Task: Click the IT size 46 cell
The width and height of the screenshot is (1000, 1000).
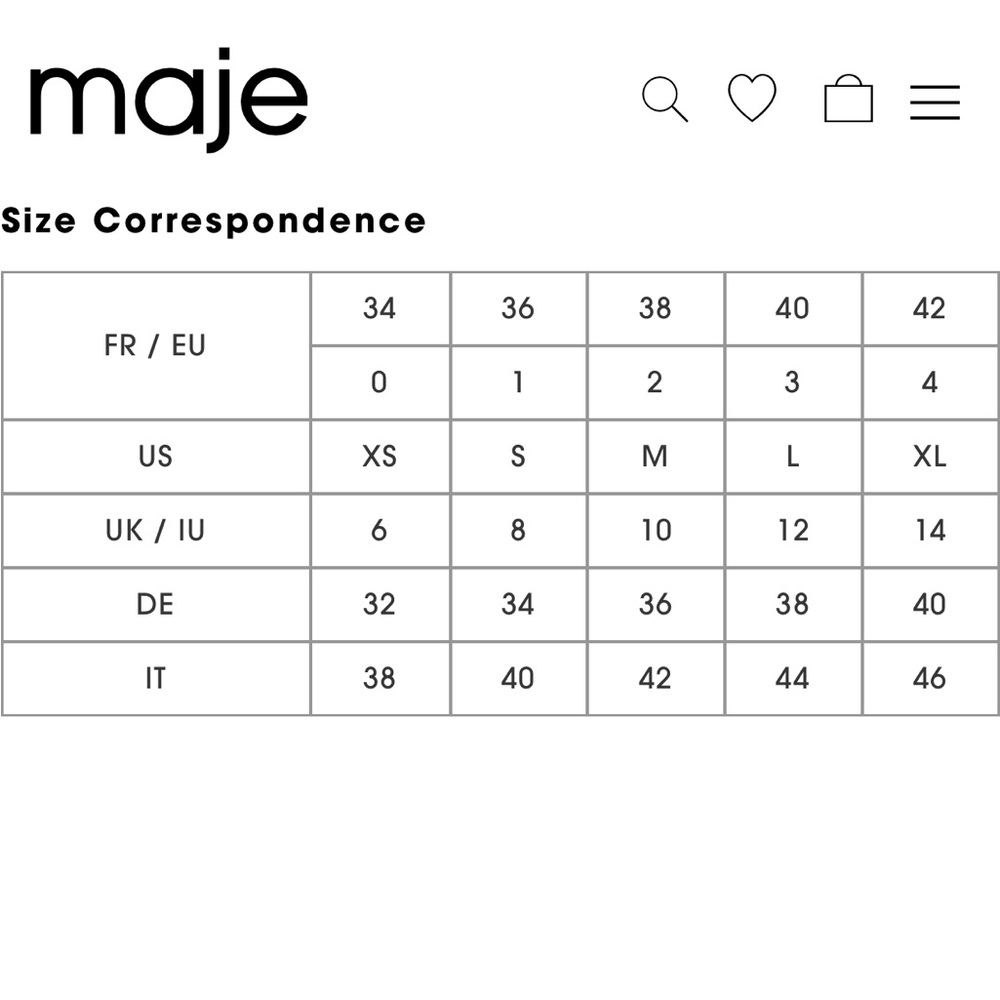Action: [x=930, y=679]
